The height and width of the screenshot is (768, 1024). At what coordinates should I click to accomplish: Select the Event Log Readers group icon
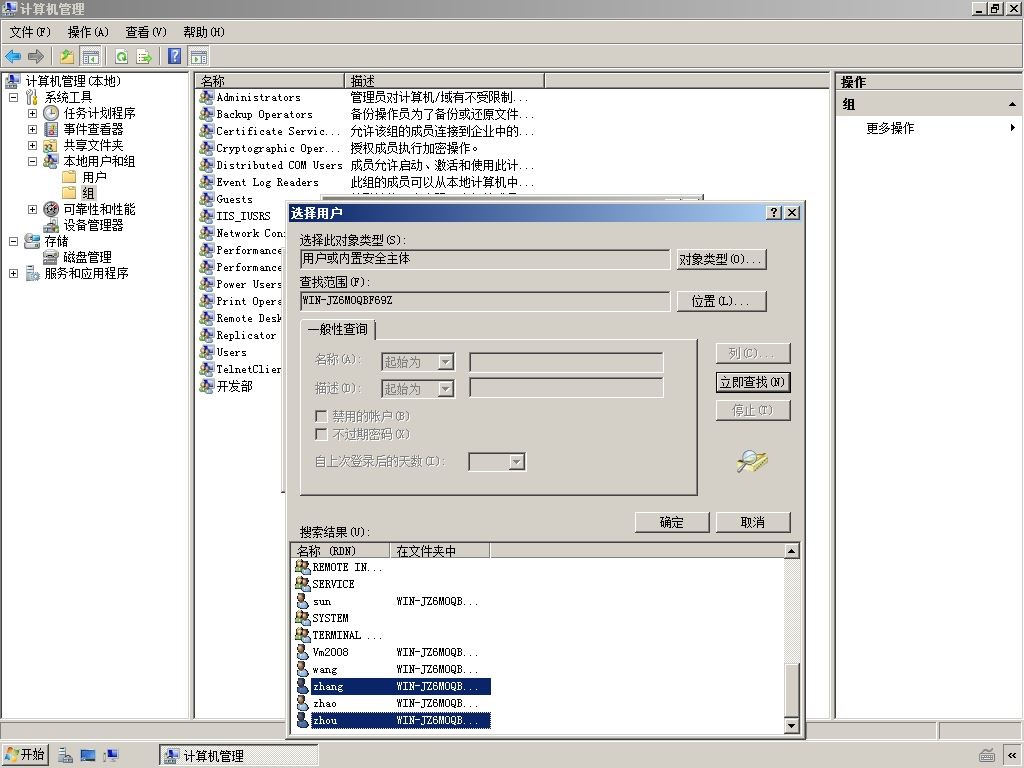point(207,182)
